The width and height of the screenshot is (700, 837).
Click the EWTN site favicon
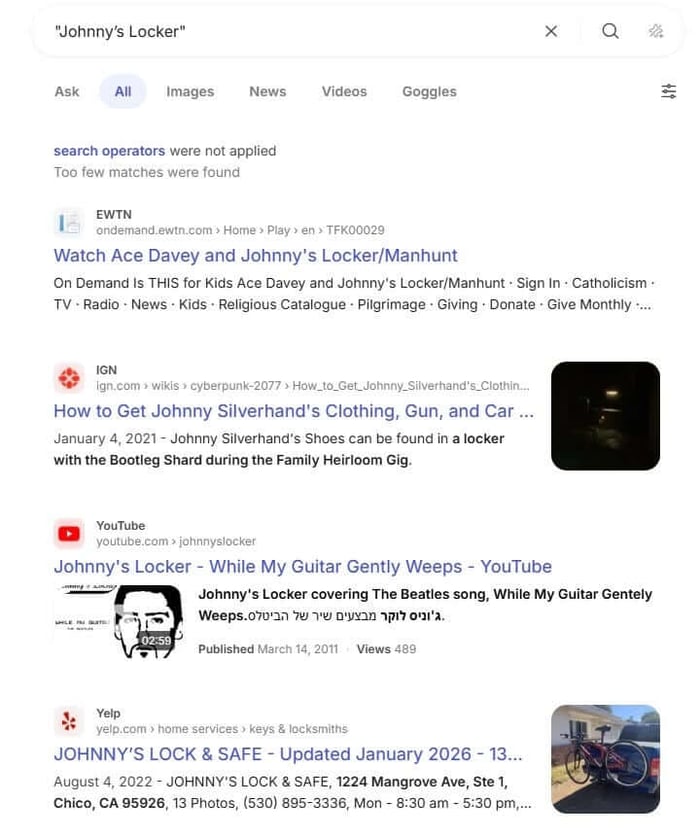click(x=69, y=222)
